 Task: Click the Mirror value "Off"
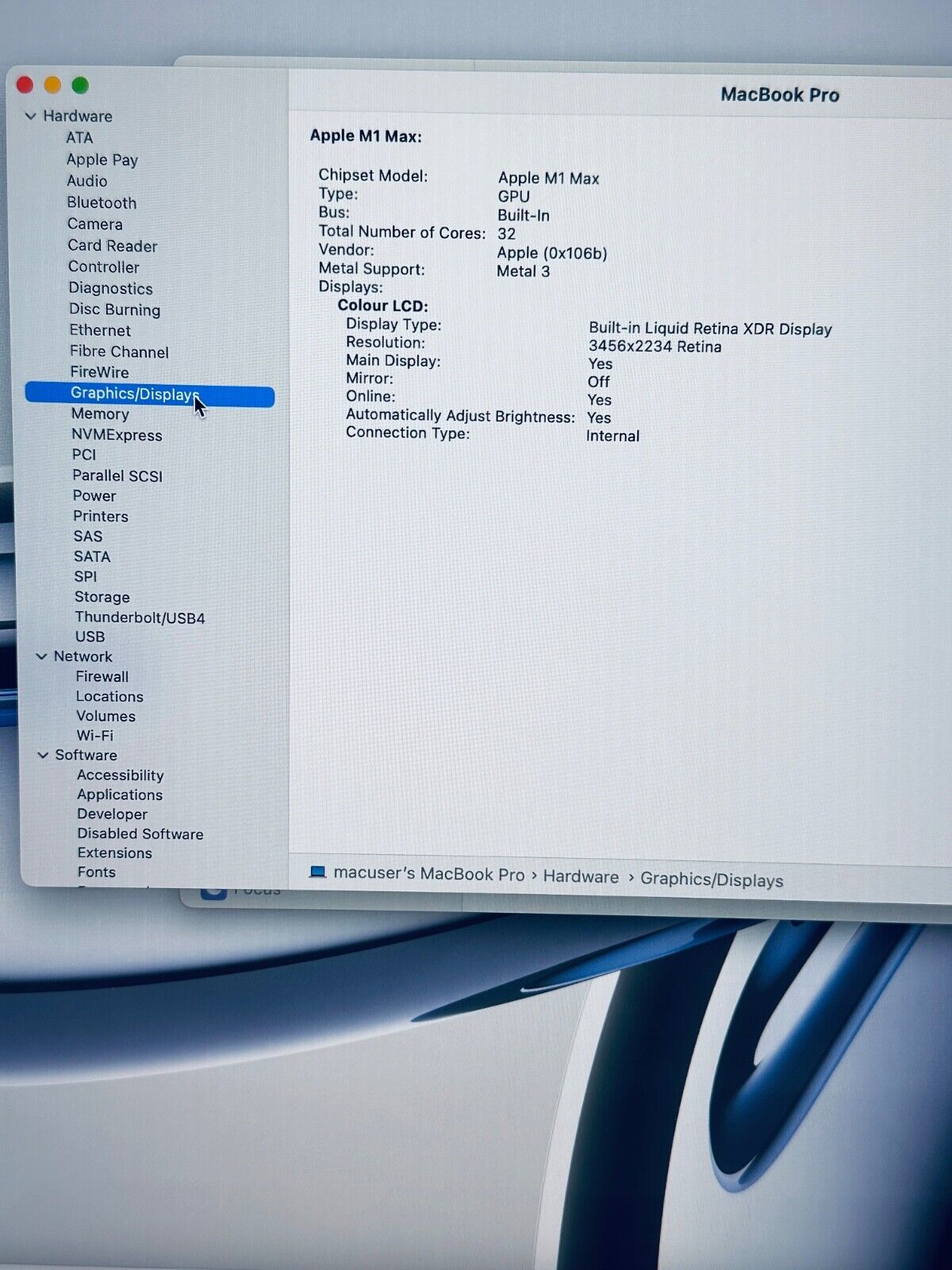click(599, 382)
